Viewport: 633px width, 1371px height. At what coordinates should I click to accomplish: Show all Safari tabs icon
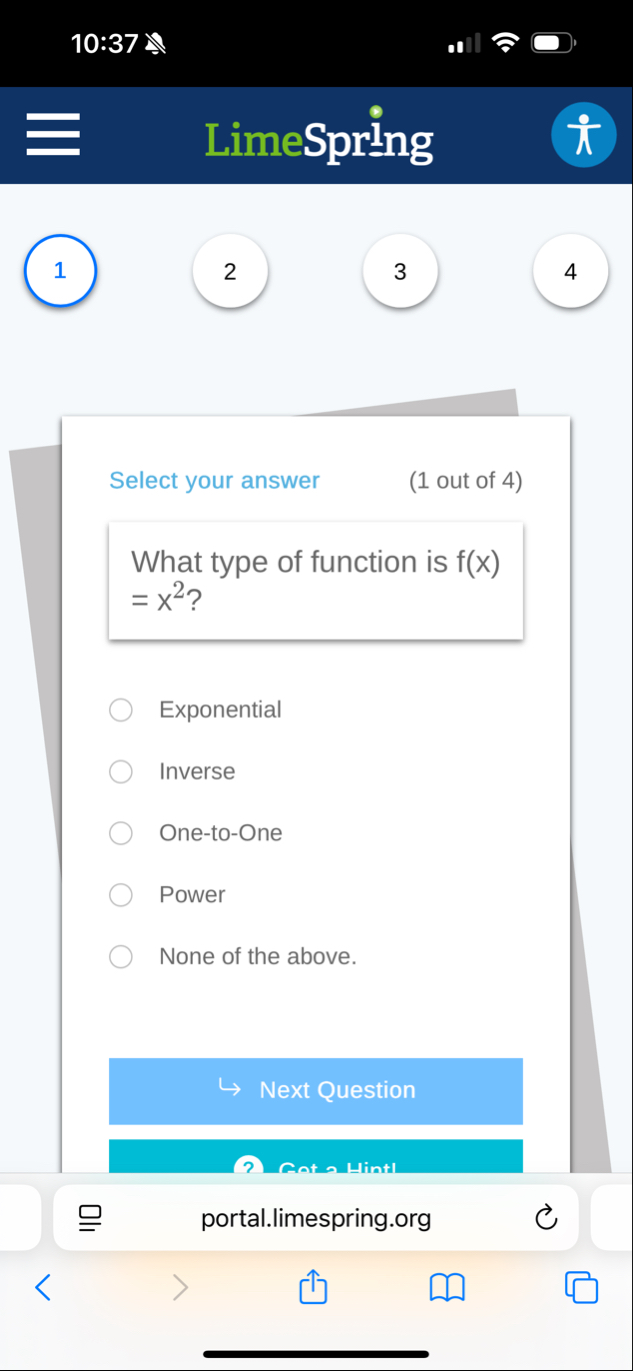coord(581,1287)
